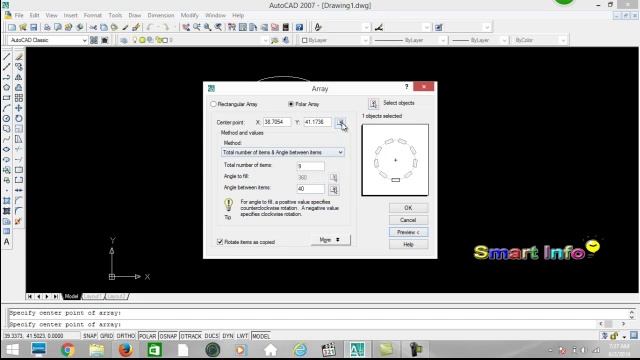Toggle SNAP mode in status bar
Screen dimensions: 640x360
89,336
